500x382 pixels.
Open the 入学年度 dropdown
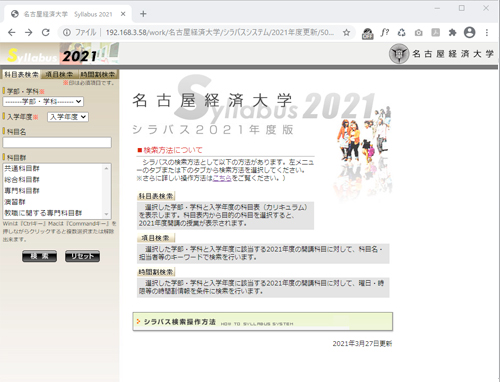coord(68,117)
